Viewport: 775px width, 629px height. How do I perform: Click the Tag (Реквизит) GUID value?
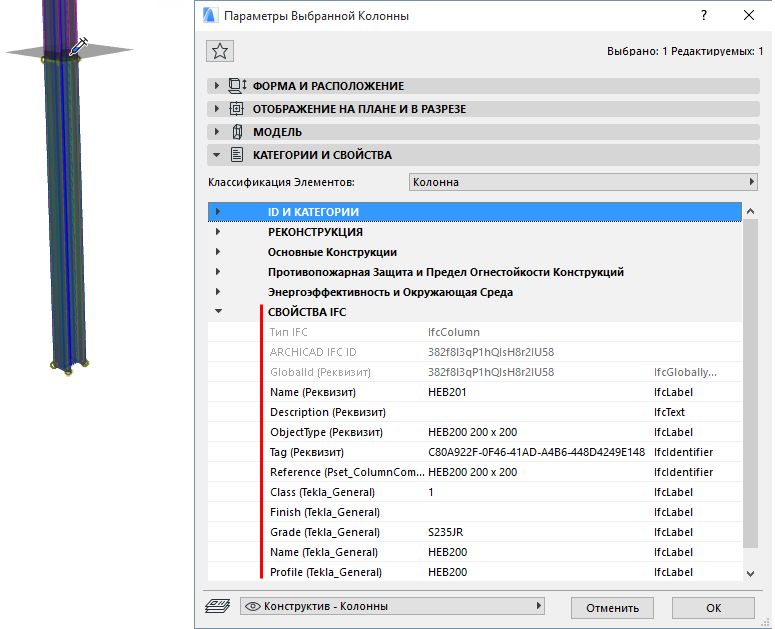click(x=536, y=452)
